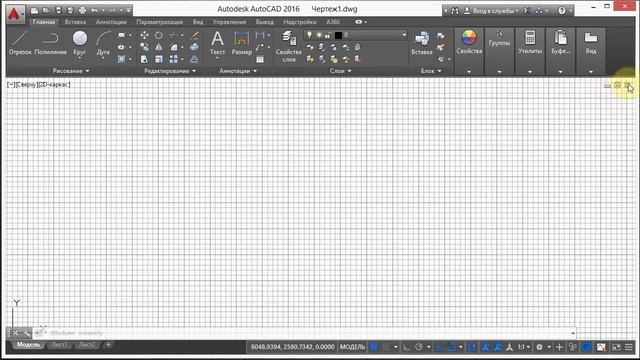Toggle object snap in status bar
The image size is (640, 360).
point(451,347)
